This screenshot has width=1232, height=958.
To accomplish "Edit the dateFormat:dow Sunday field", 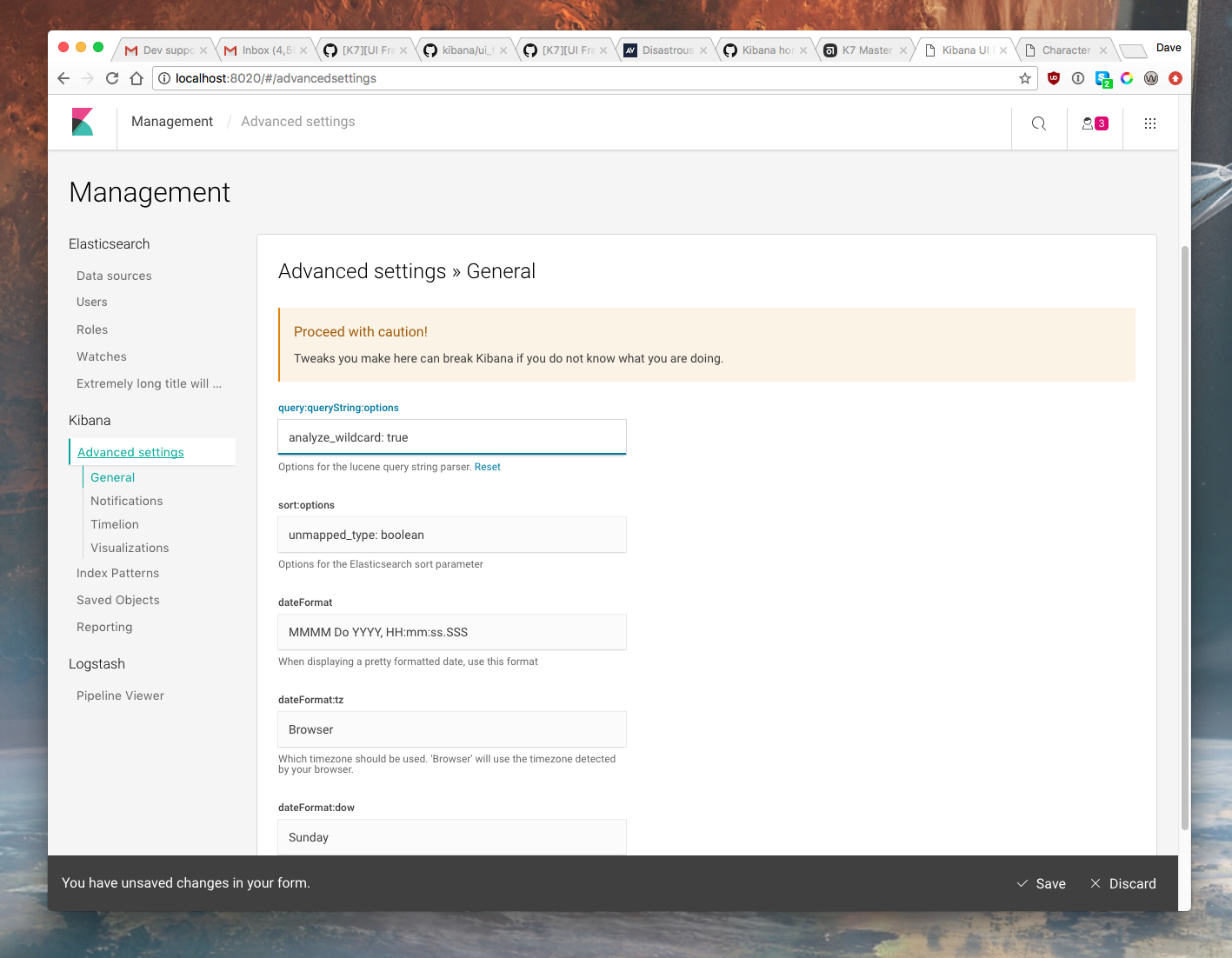I will (452, 837).
